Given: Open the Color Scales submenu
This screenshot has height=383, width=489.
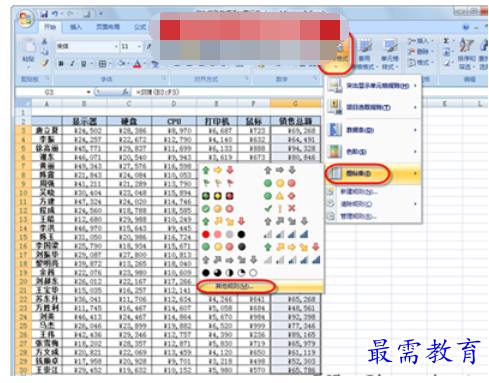Looking at the screenshot, I should point(373,152).
